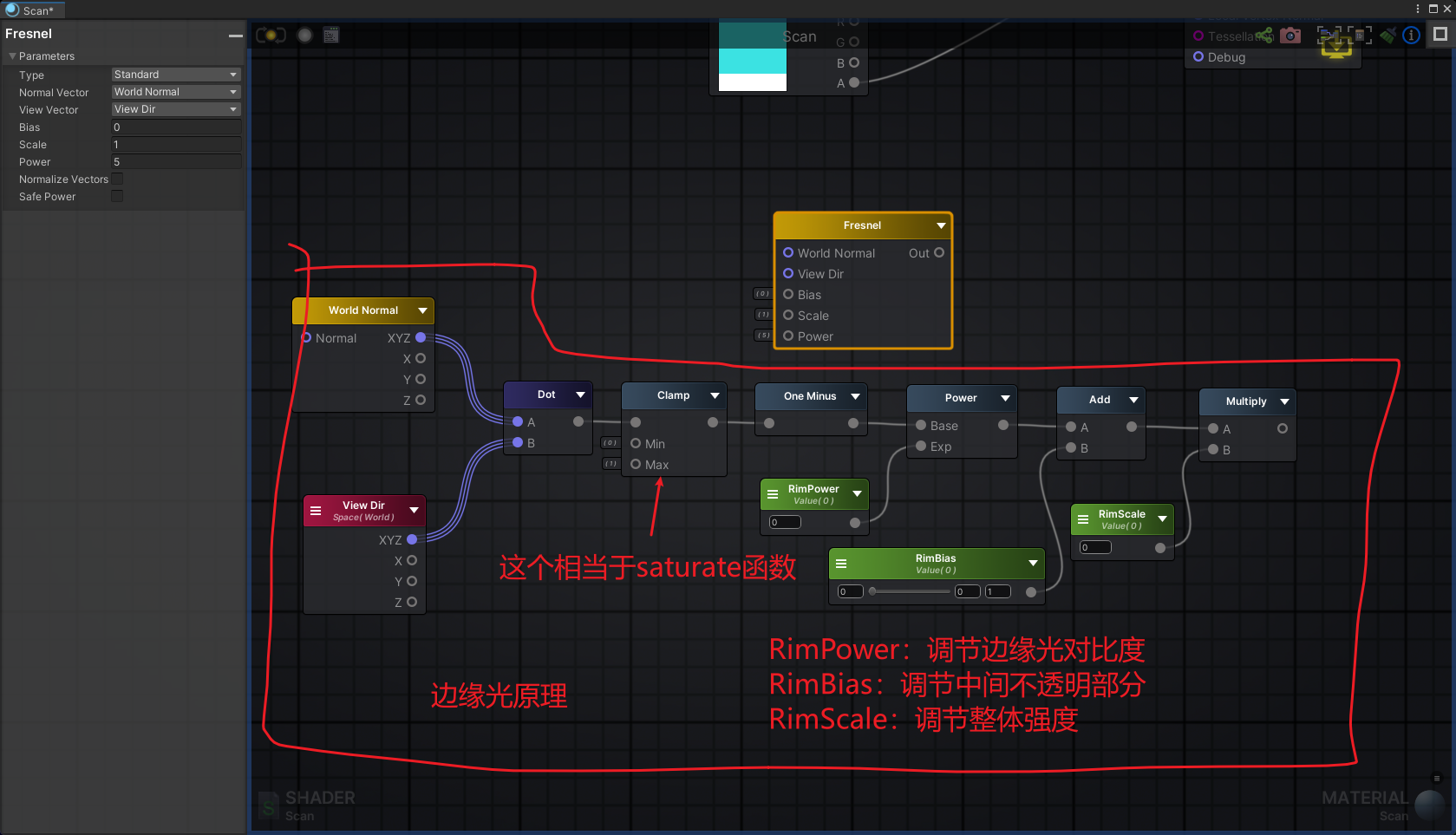1456x835 pixels.
Task: Select the Fresnel node title
Action: (862, 225)
